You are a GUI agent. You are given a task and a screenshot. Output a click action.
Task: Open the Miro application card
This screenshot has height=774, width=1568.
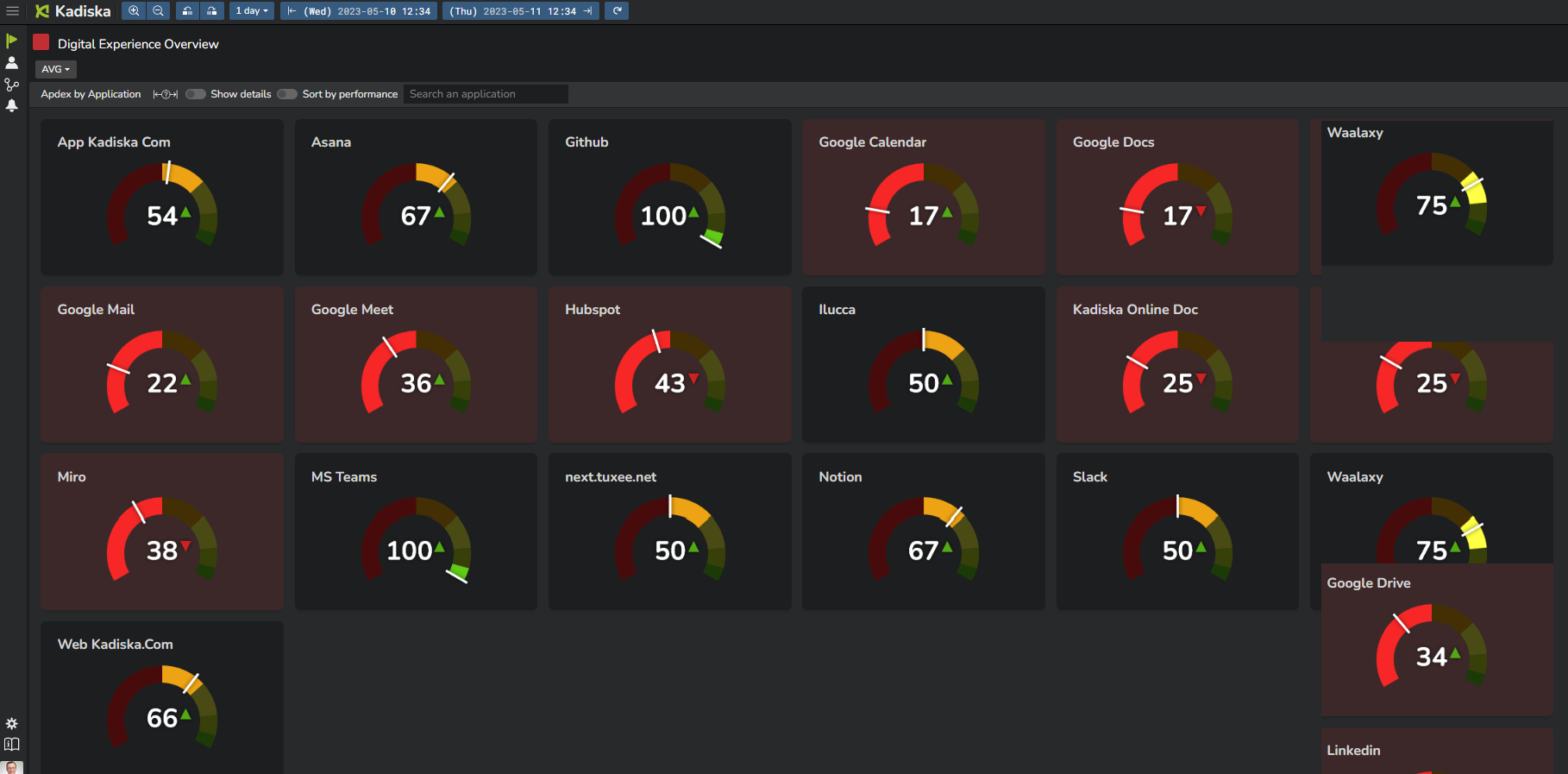click(162, 532)
